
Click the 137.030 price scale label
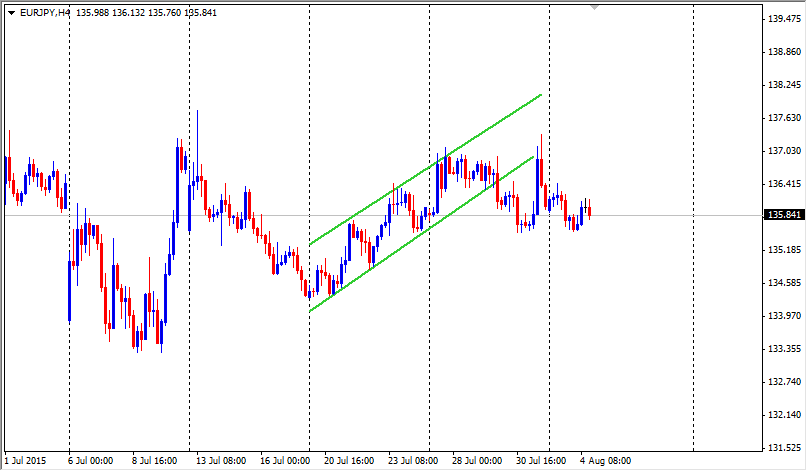pos(784,151)
